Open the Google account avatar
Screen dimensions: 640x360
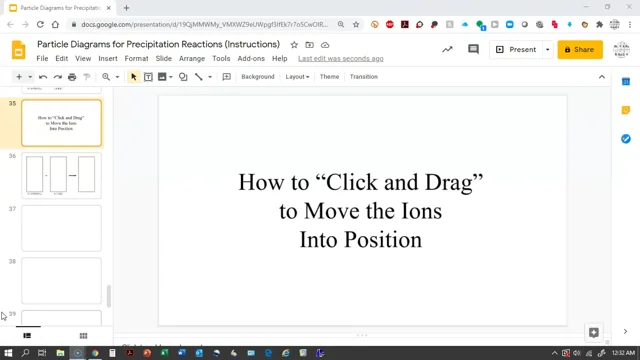pyautogui.click(x=621, y=49)
